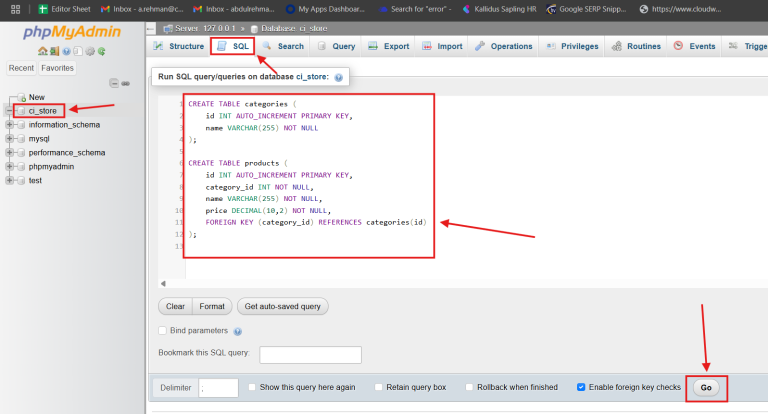Click Get auto-saved query button
This screenshot has width=768, height=414.
pos(282,306)
